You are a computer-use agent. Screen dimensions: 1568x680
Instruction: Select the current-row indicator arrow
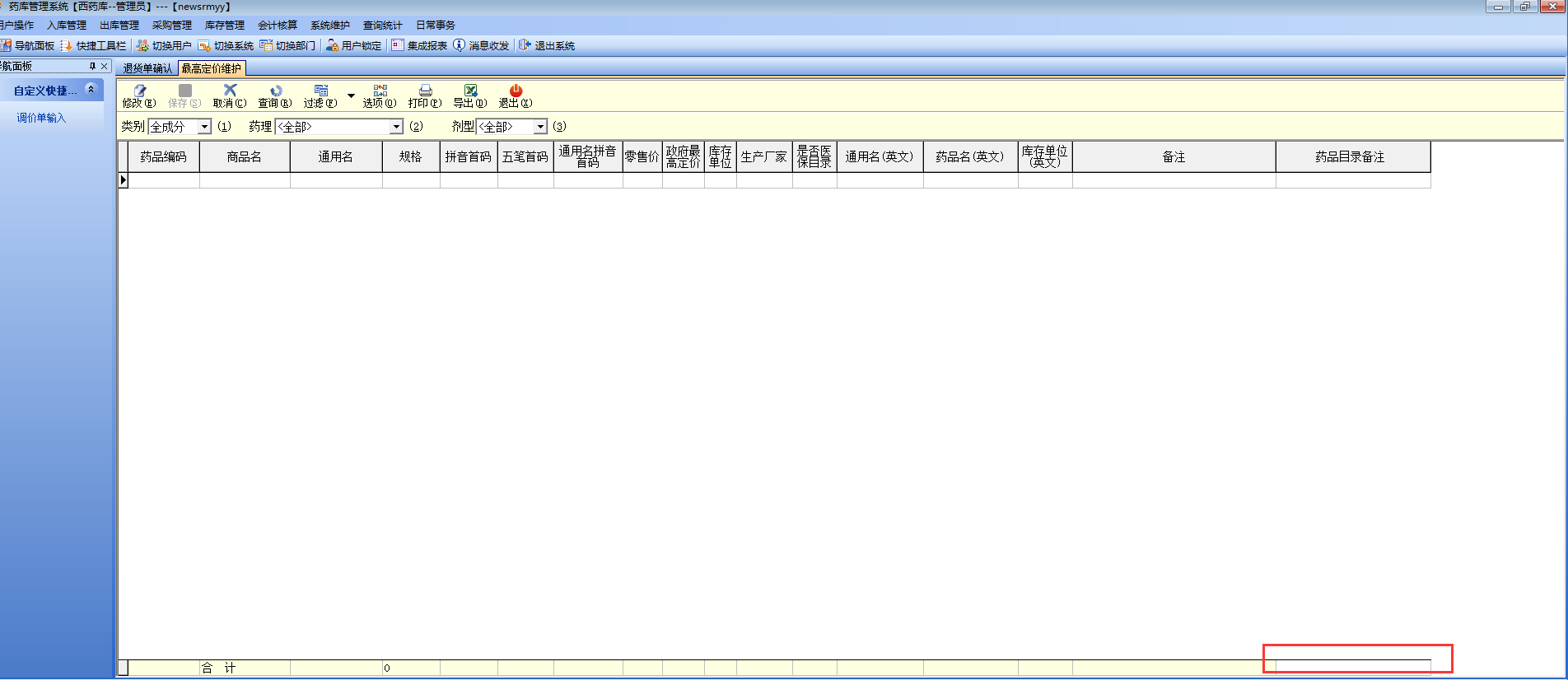pos(124,180)
